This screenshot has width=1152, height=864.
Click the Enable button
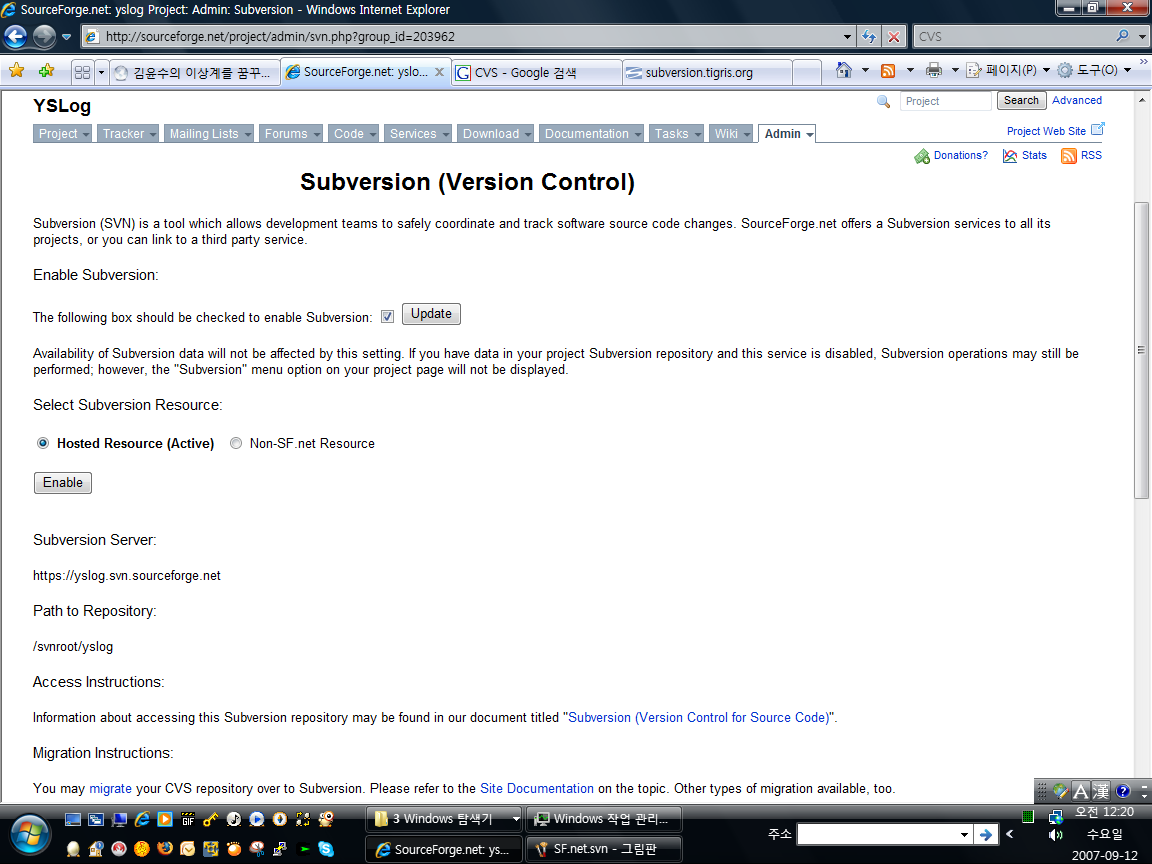pyautogui.click(x=62, y=483)
